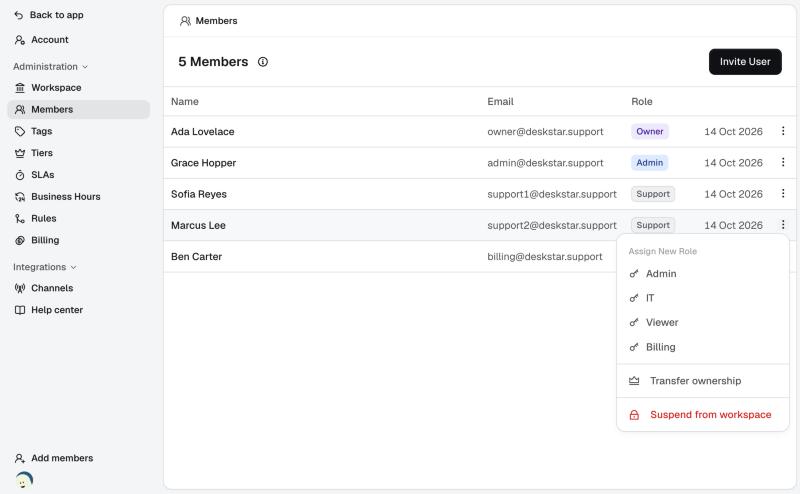Click email support1@deskstar.support

click(x=552, y=194)
